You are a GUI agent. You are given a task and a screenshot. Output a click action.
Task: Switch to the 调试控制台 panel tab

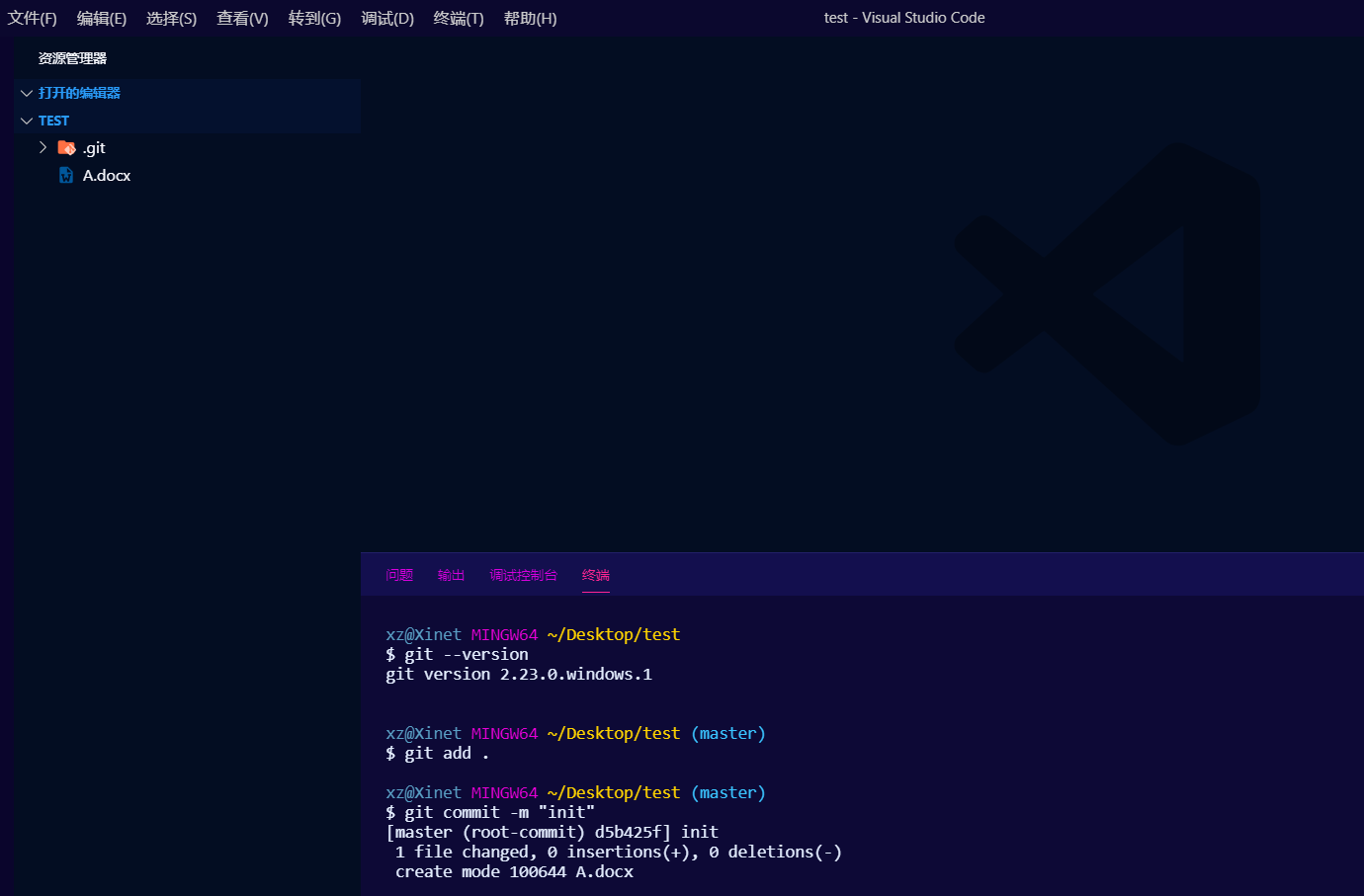[x=523, y=575]
